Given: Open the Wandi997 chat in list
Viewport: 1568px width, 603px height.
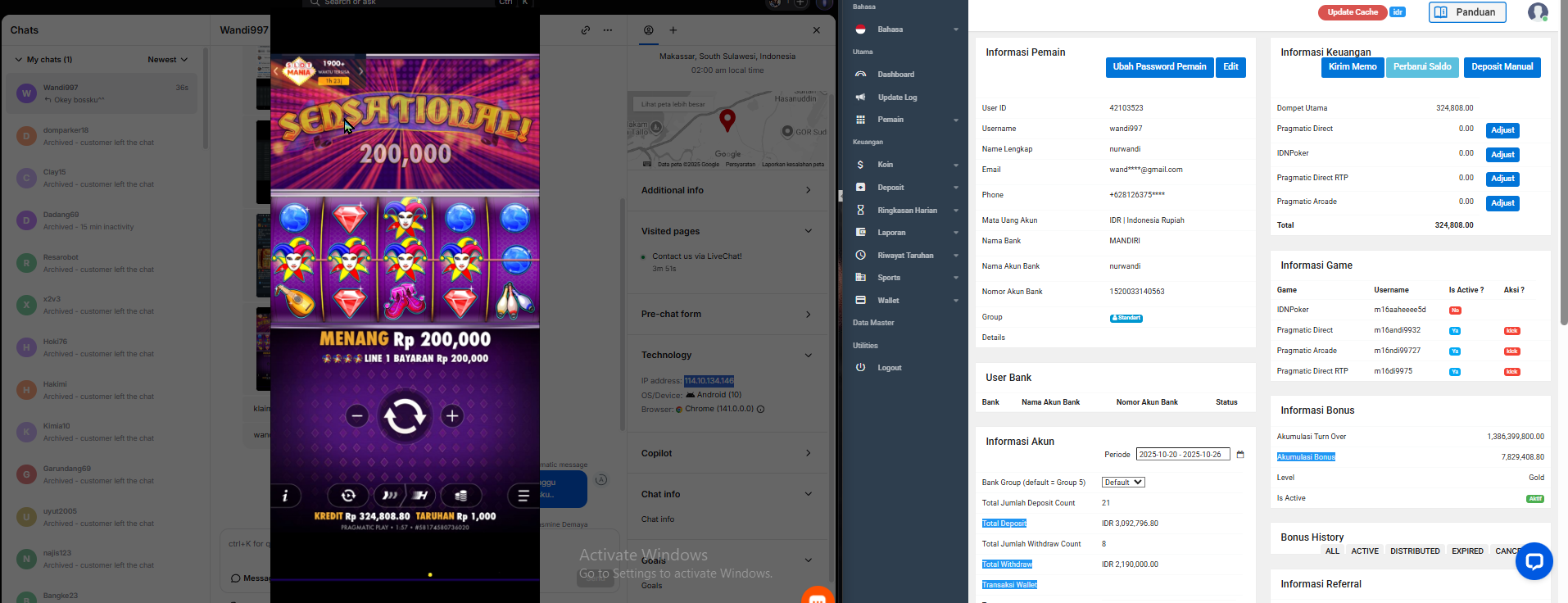Looking at the screenshot, I should coord(102,93).
